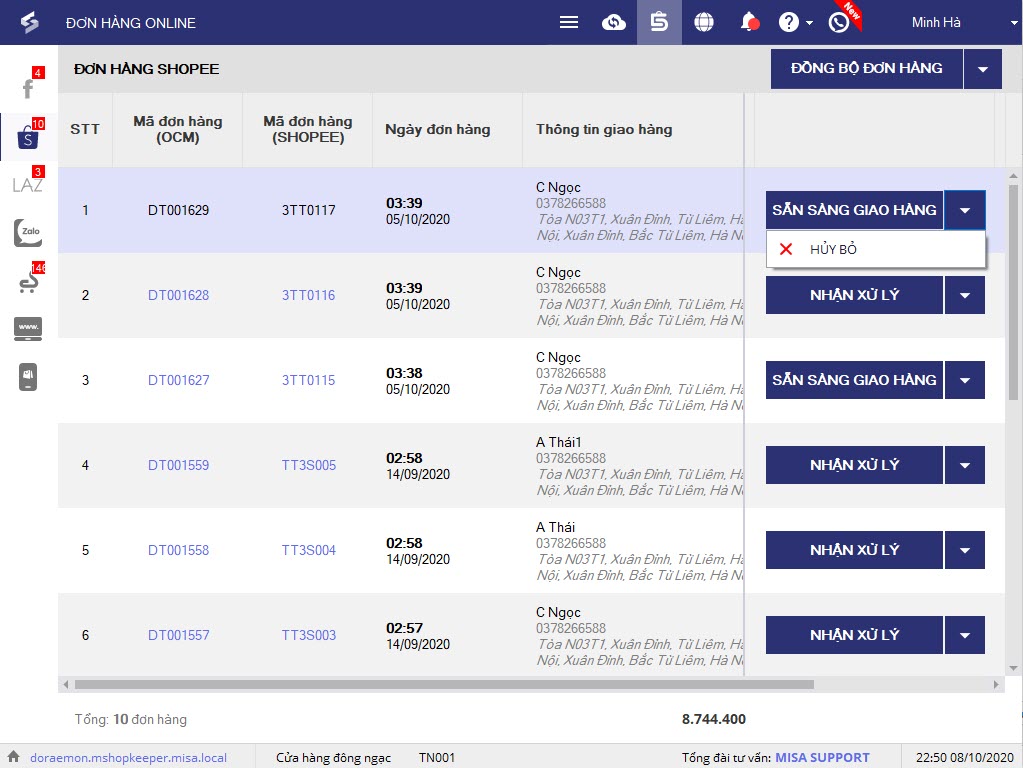Open doraemon.mshopkeeper.misa.local link
This screenshot has height=768, width=1023.
[129, 758]
